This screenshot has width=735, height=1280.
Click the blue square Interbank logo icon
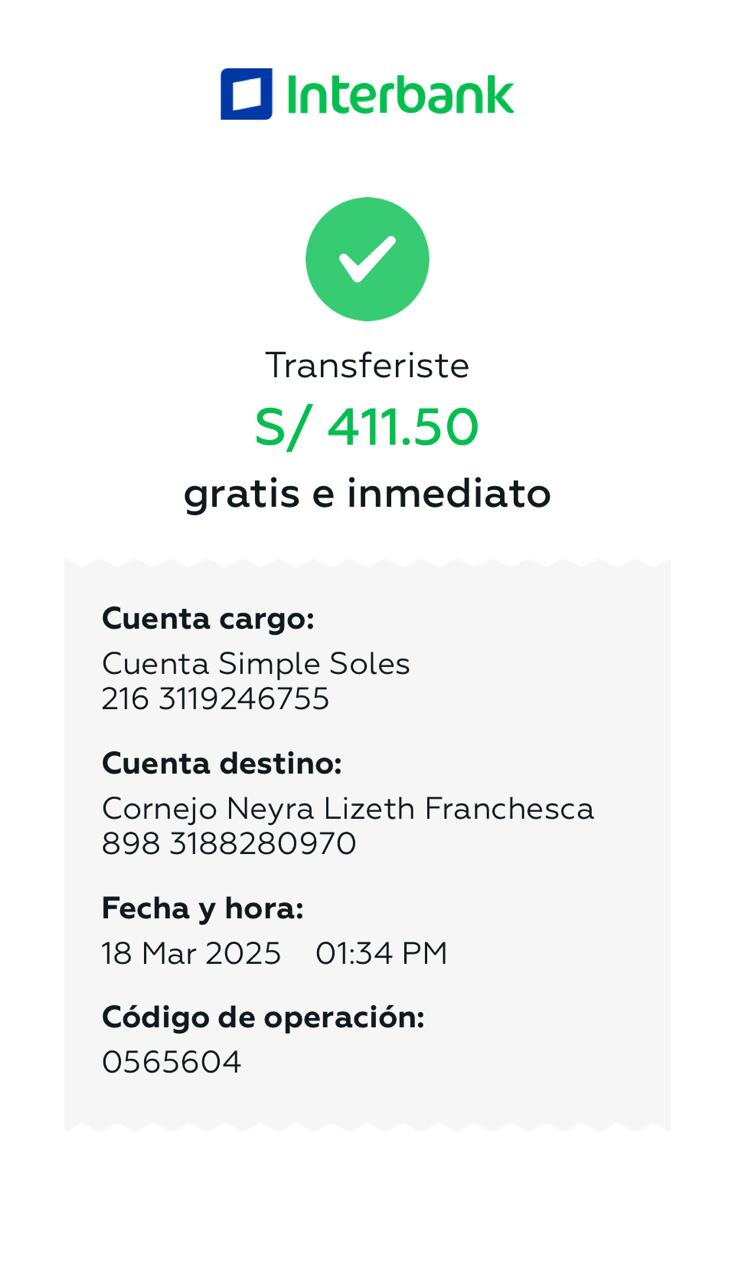[x=246, y=94]
